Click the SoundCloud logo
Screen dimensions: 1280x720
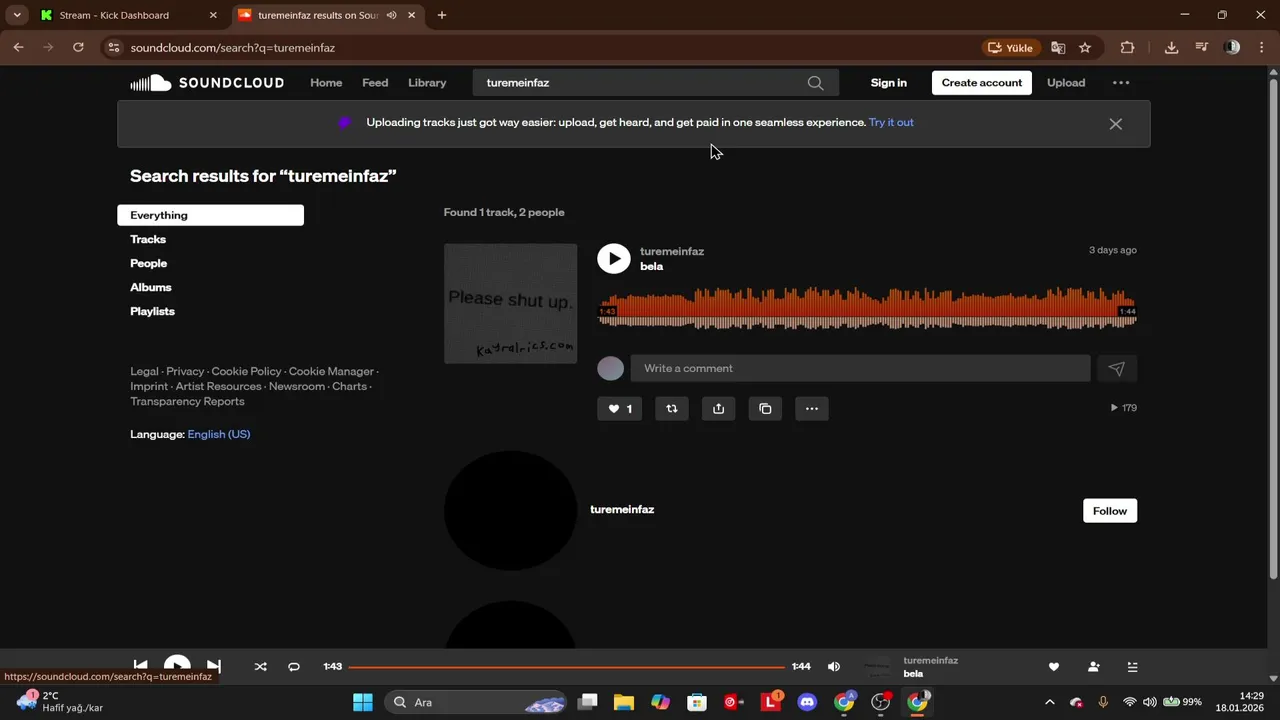(207, 83)
